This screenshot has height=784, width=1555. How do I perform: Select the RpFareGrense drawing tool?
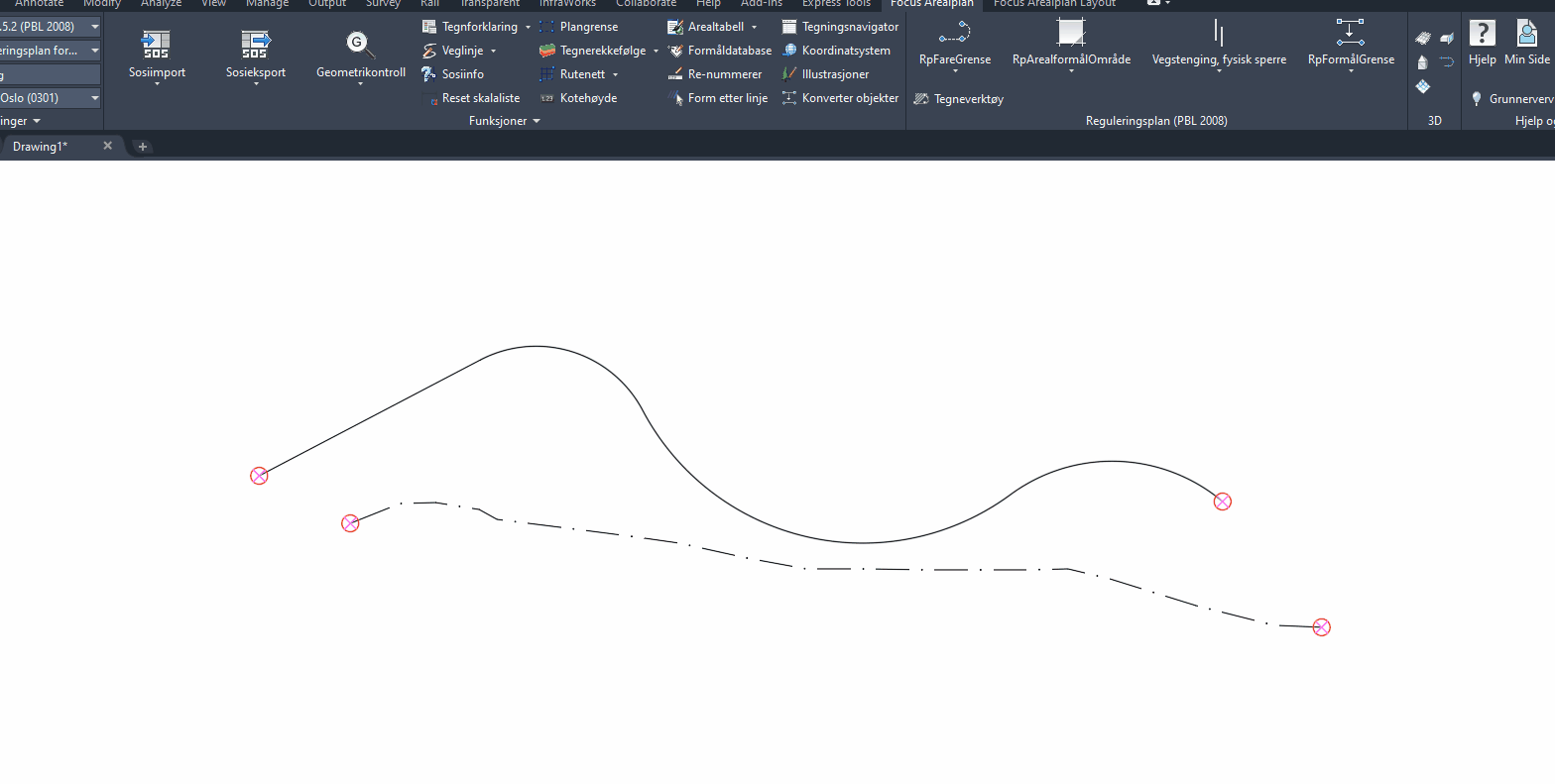click(x=954, y=34)
